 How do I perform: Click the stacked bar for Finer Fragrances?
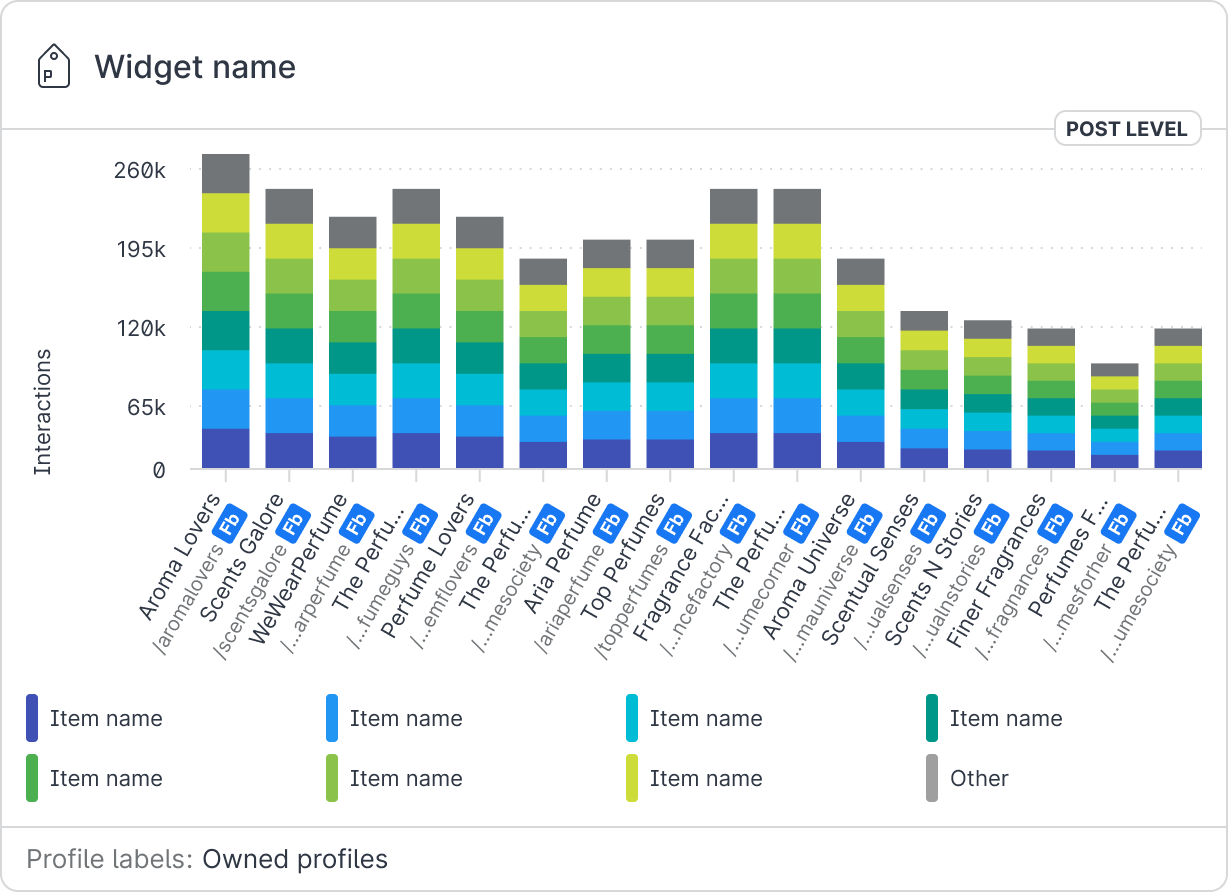click(x=1051, y=398)
